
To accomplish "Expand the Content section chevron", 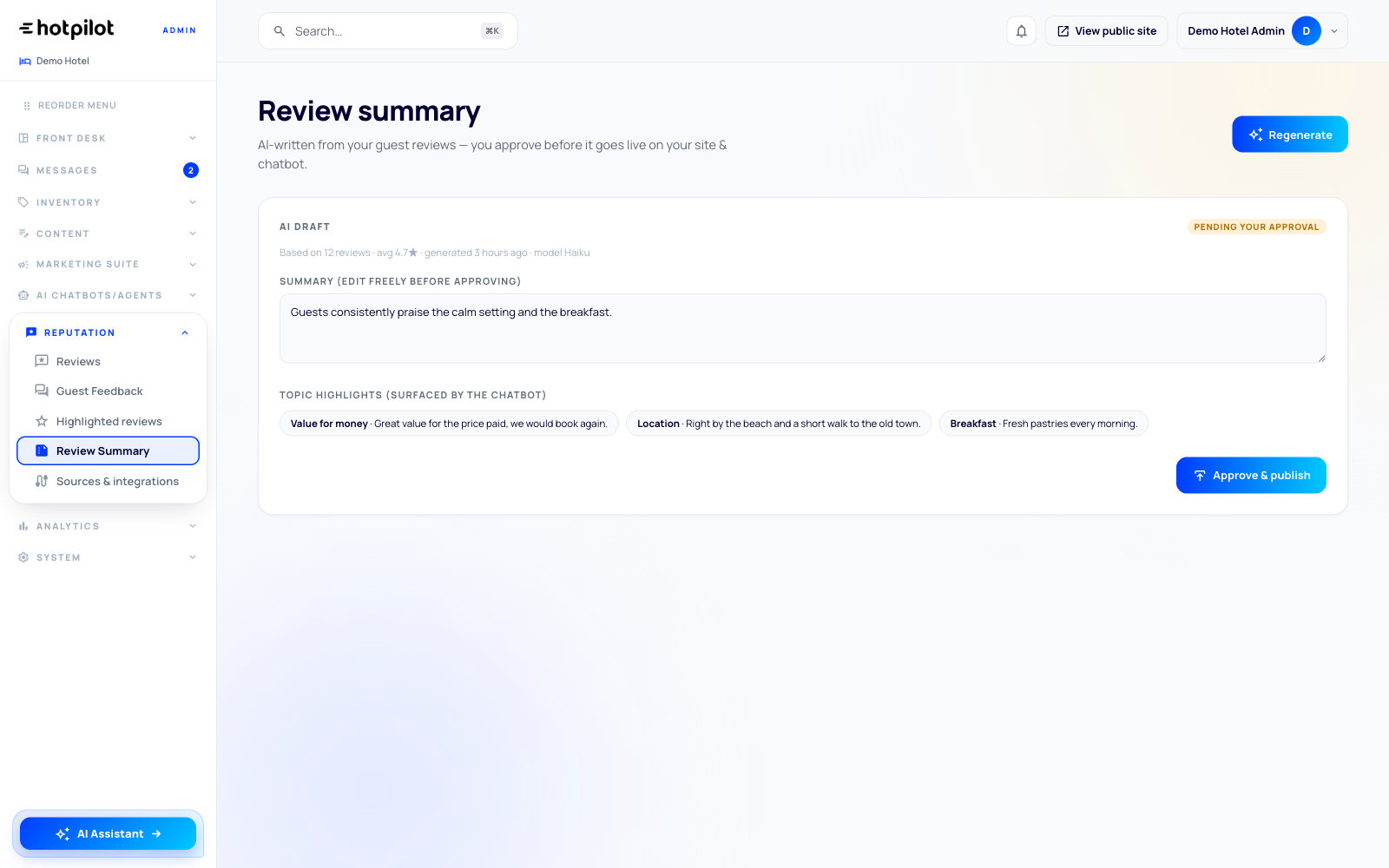I will 193,233.
